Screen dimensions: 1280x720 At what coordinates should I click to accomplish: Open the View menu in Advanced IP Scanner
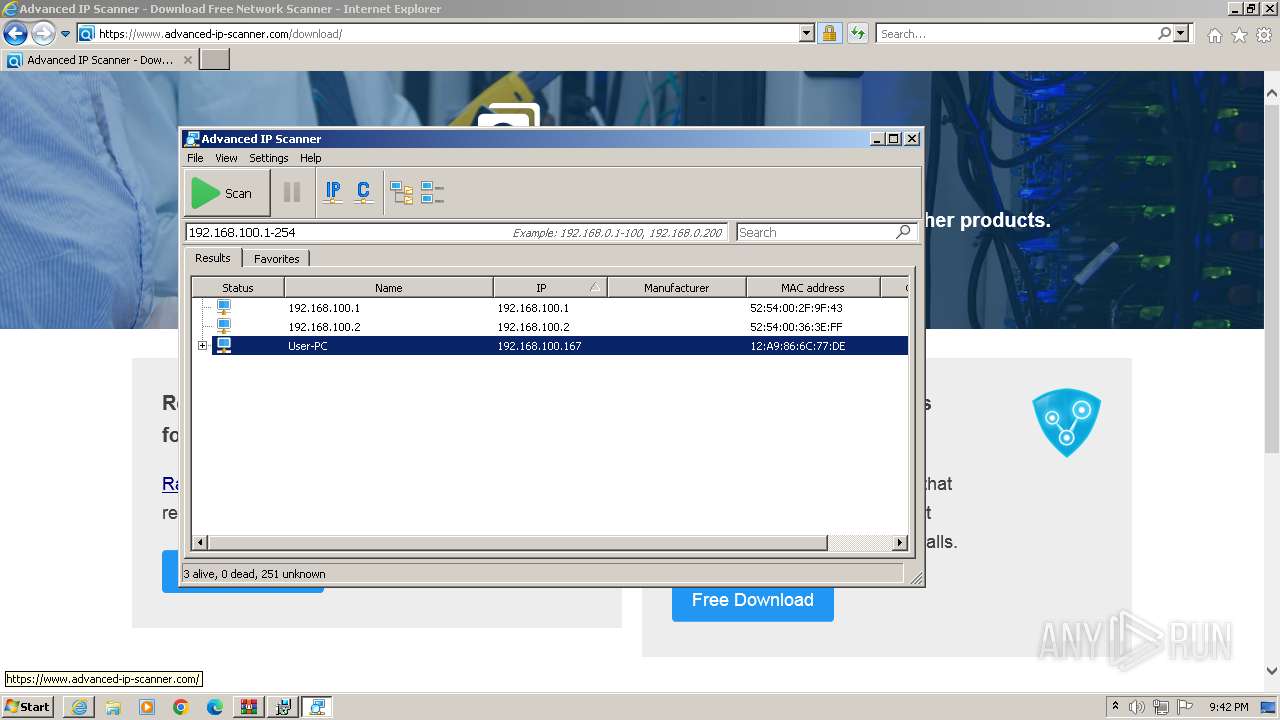(227, 158)
